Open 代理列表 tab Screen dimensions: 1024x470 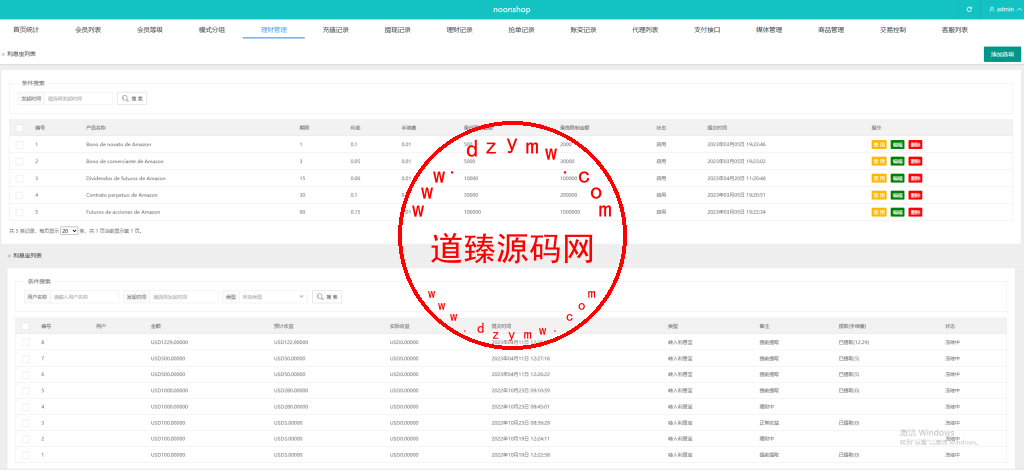point(645,30)
